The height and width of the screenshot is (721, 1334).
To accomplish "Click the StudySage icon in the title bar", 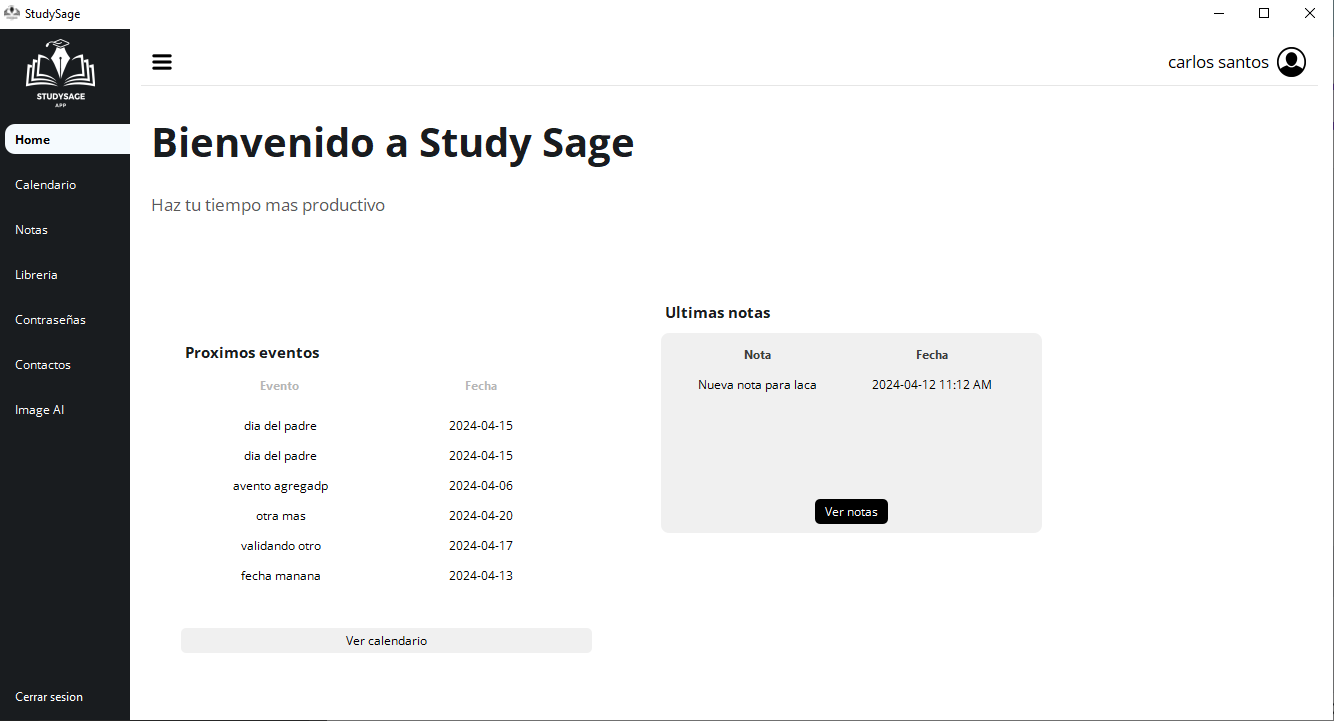I will pos(12,13).
